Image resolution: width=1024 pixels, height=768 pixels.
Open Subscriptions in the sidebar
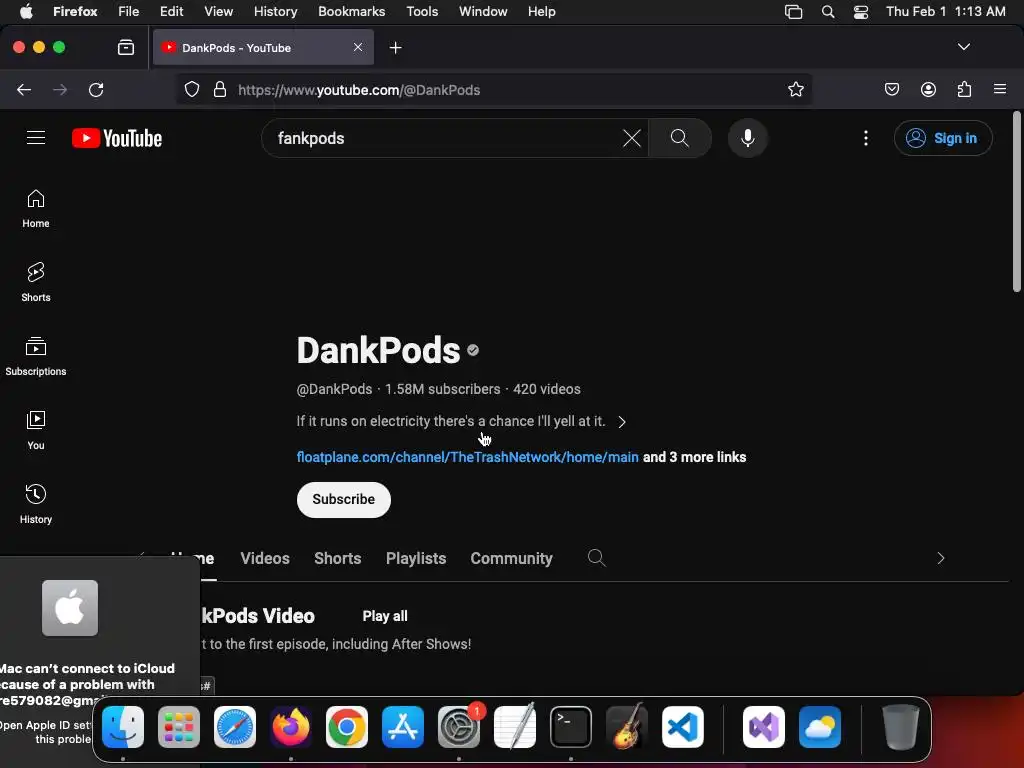[x=36, y=356]
